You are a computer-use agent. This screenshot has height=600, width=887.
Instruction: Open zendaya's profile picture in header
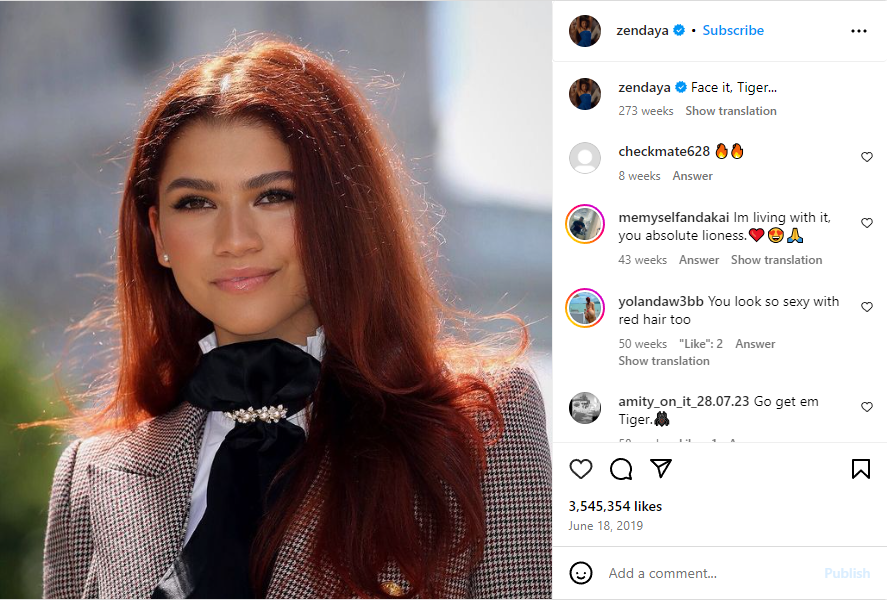click(x=584, y=31)
